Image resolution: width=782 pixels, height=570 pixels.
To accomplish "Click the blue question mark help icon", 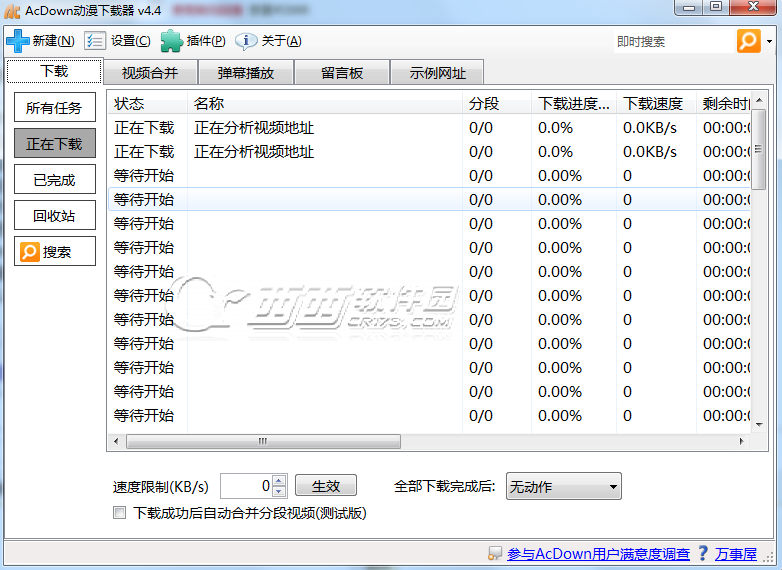I will click(x=703, y=553).
